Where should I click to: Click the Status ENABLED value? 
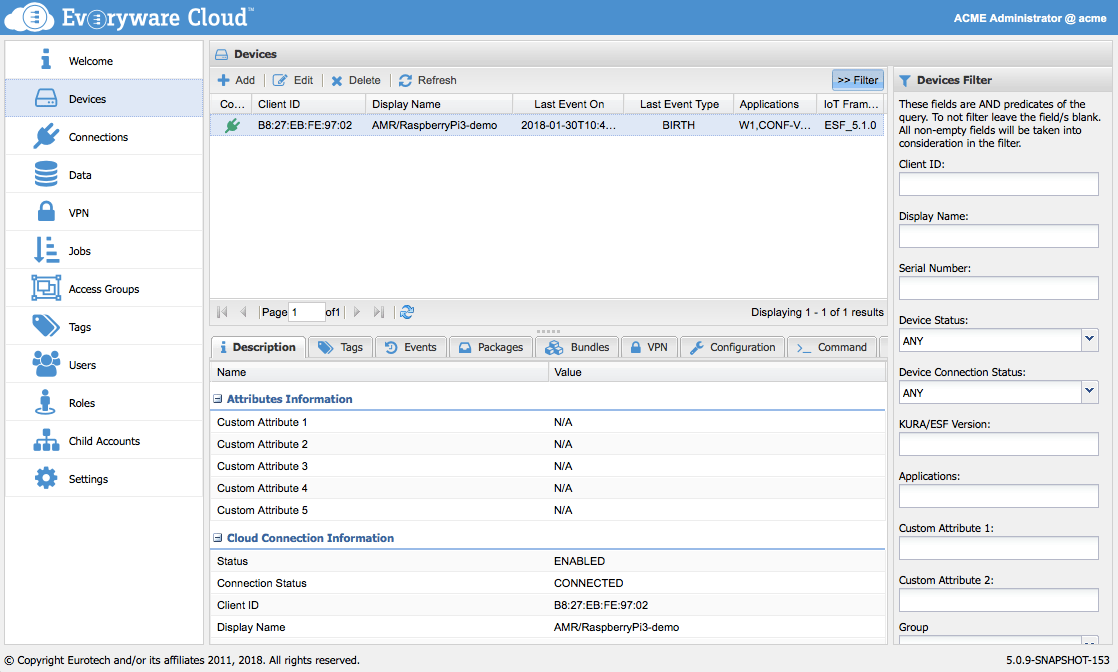(x=579, y=561)
